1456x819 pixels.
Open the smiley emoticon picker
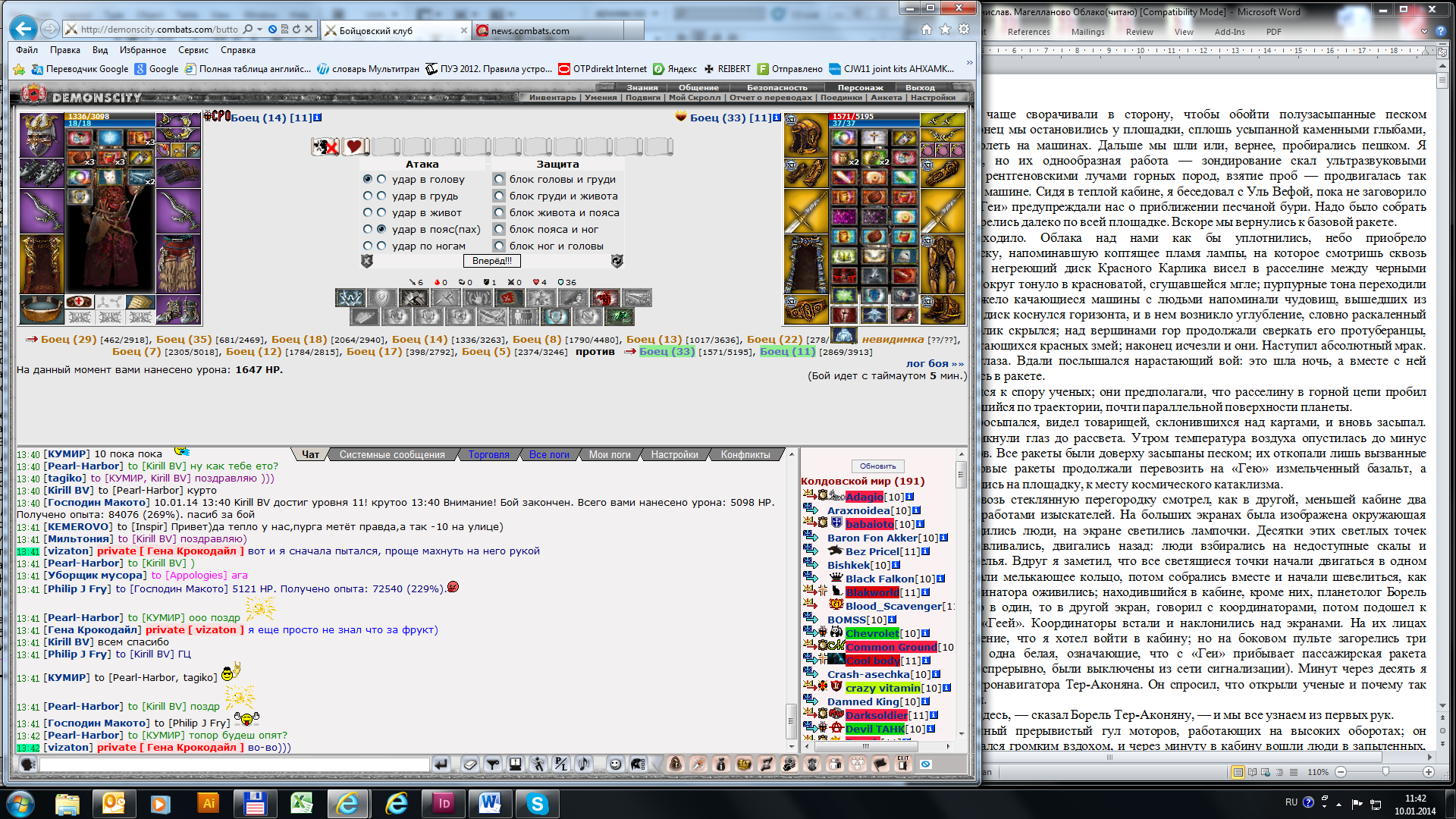click(x=615, y=764)
